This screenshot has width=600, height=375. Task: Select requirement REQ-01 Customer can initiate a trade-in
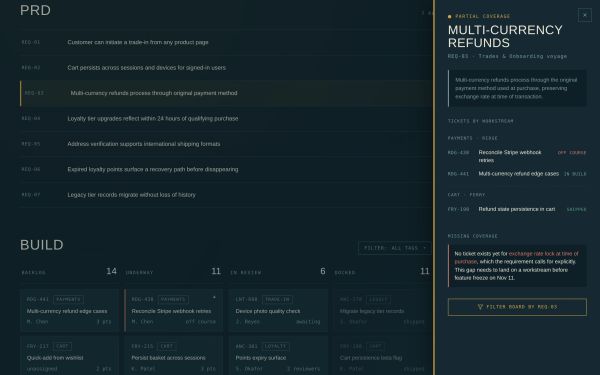click(226, 42)
